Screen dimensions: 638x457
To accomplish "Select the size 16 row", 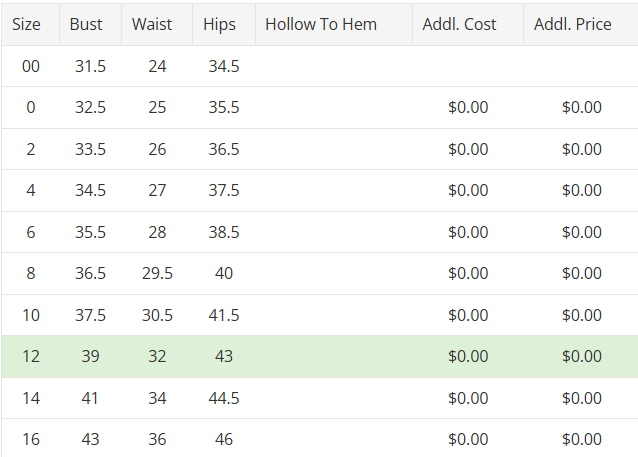I will pos(31,439).
